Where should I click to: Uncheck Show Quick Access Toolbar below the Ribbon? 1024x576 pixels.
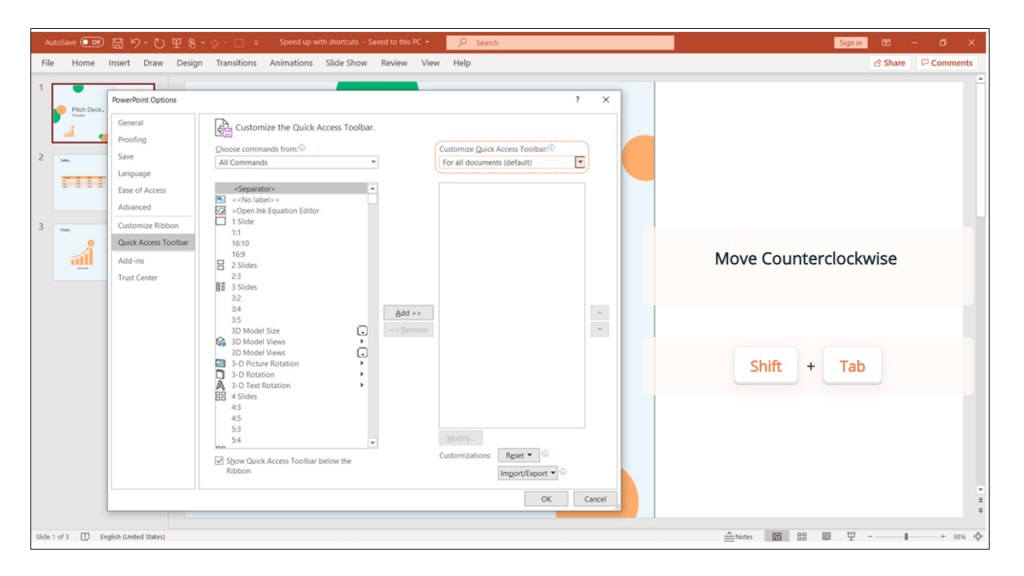click(x=218, y=461)
